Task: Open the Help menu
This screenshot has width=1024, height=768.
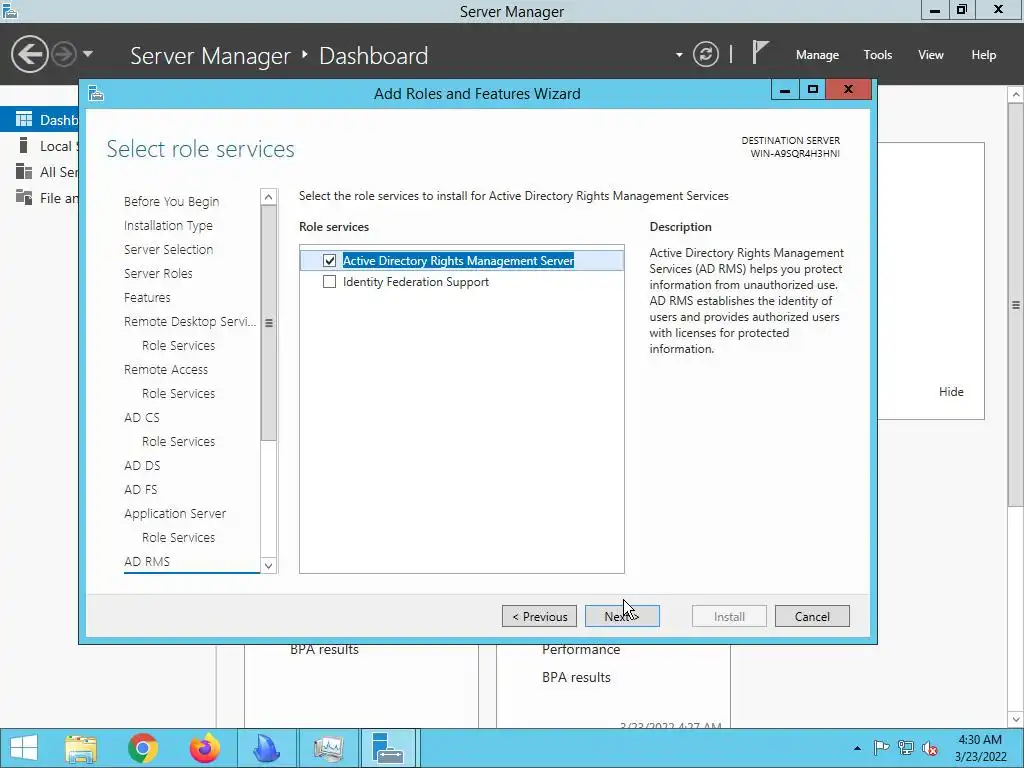Action: [x=984, y=55]
